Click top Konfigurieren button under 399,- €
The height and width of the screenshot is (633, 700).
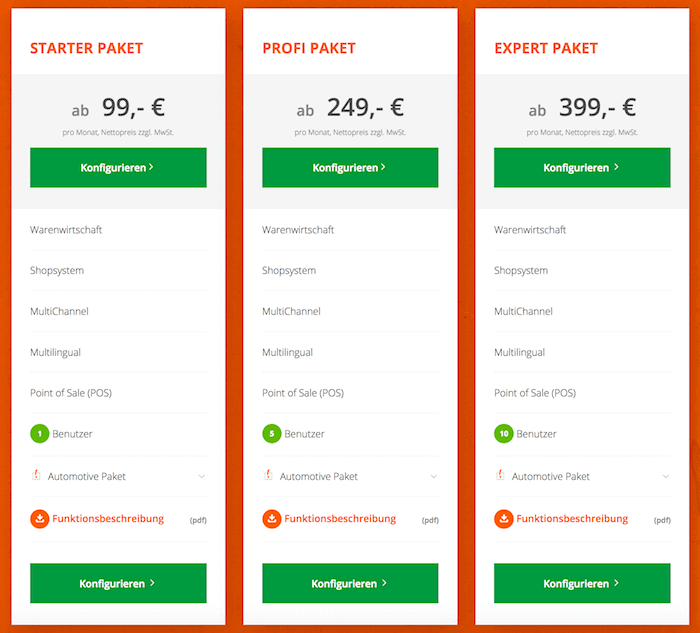coord(582,167)
